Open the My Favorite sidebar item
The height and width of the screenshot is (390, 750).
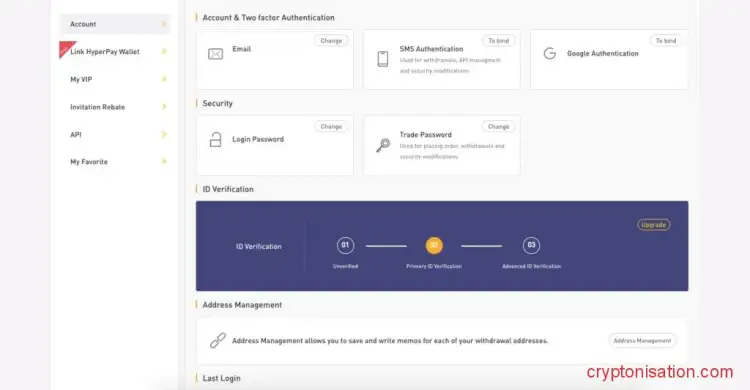pyautogui.click(x=115, y=162)
